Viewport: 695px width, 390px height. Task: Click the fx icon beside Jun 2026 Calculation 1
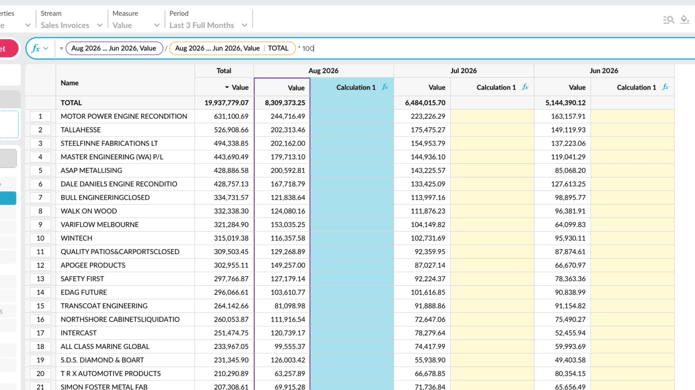tap(665, 87)
